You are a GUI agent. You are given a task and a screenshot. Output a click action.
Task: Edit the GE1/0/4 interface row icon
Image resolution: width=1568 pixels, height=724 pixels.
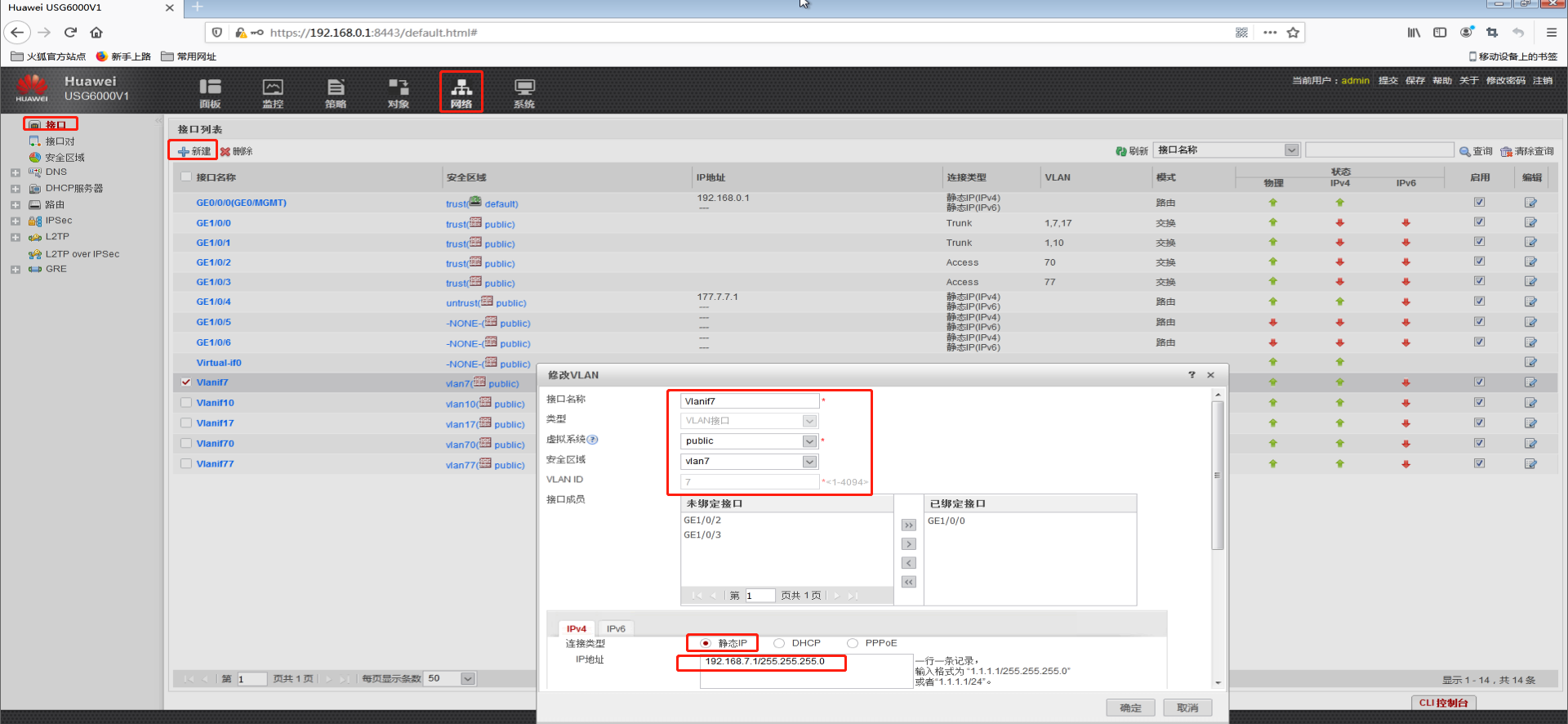pos(1530,302)
